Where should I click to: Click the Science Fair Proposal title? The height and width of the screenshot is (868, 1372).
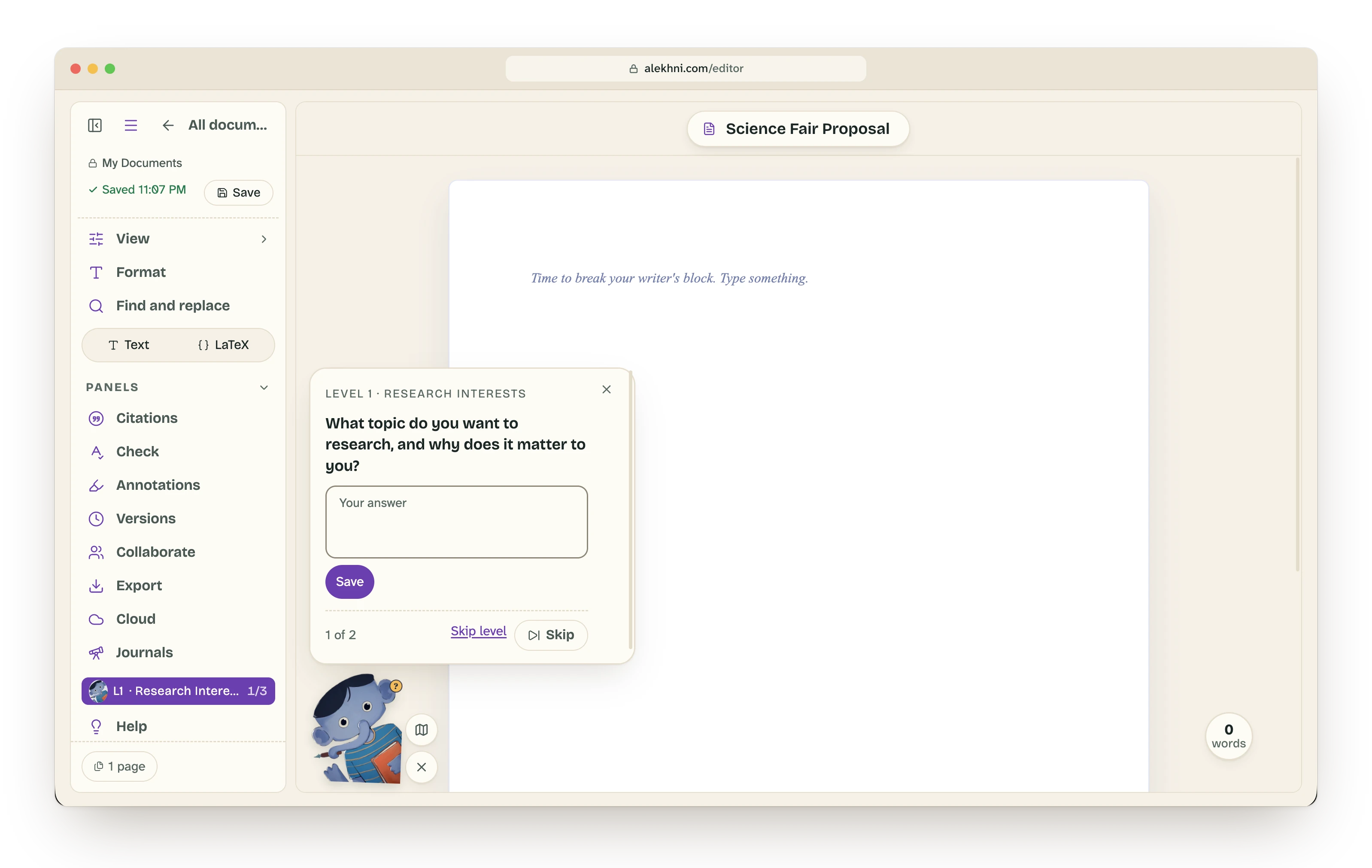coord(798,129)
